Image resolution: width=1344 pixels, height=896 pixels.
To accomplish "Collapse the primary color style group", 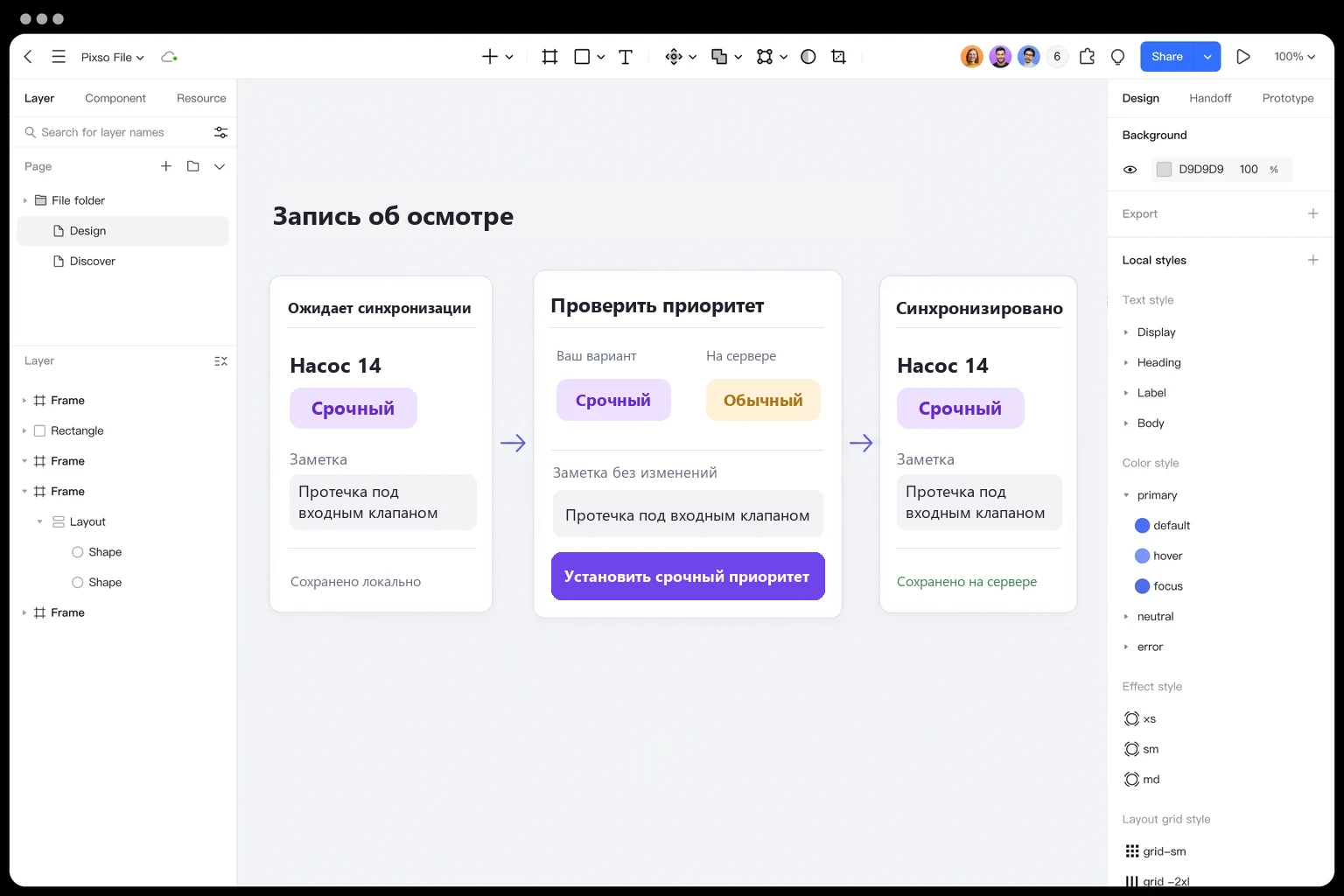I will coord(1126,495).
